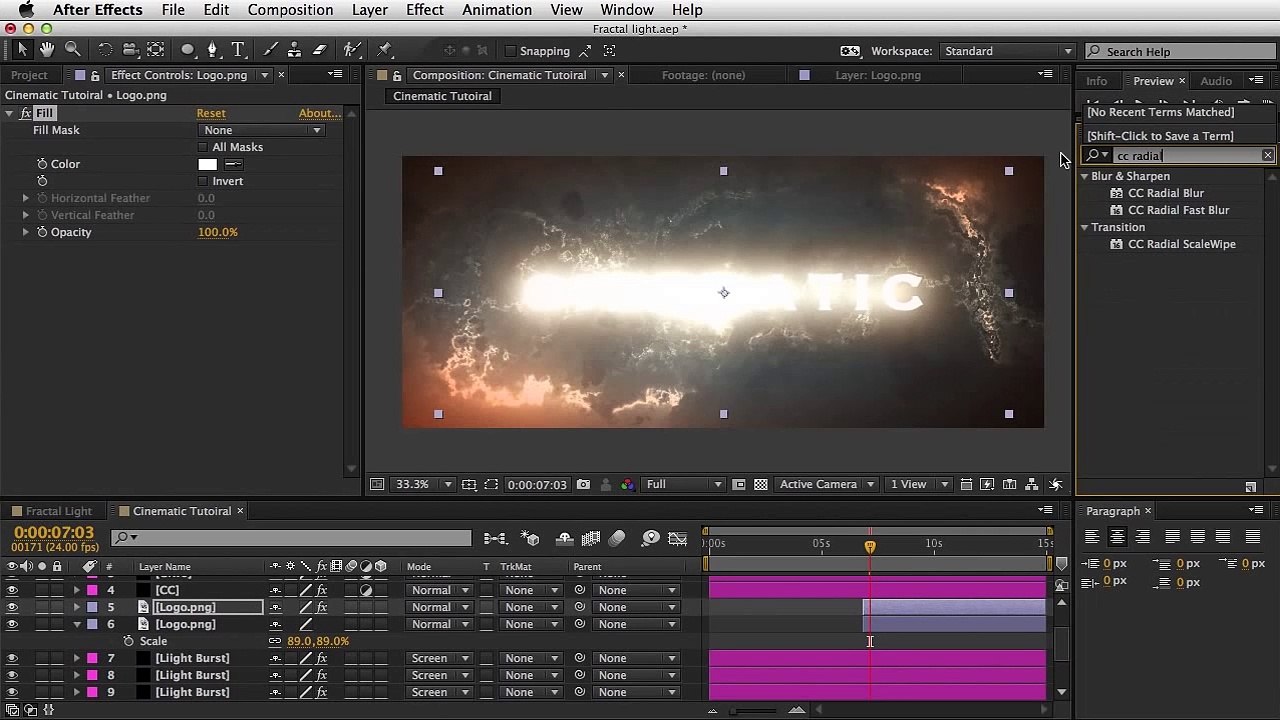Switch to the Fractal Light timeline tab

58,511
